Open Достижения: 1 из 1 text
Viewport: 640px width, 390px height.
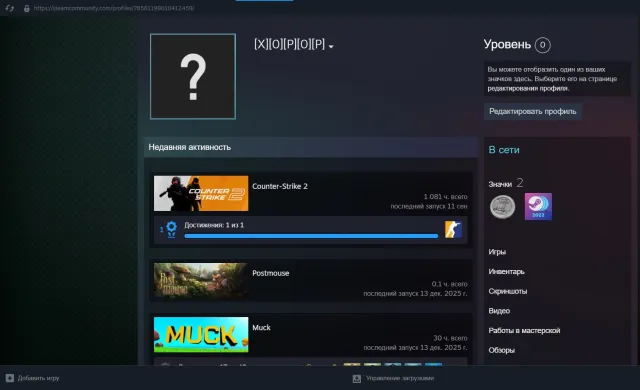tap(214, 225)
